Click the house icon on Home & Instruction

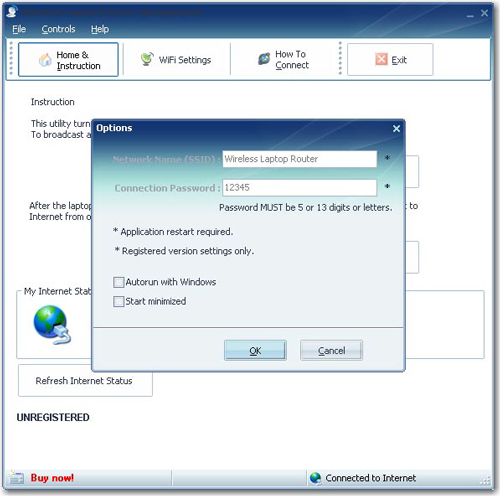tap(45, 60)
